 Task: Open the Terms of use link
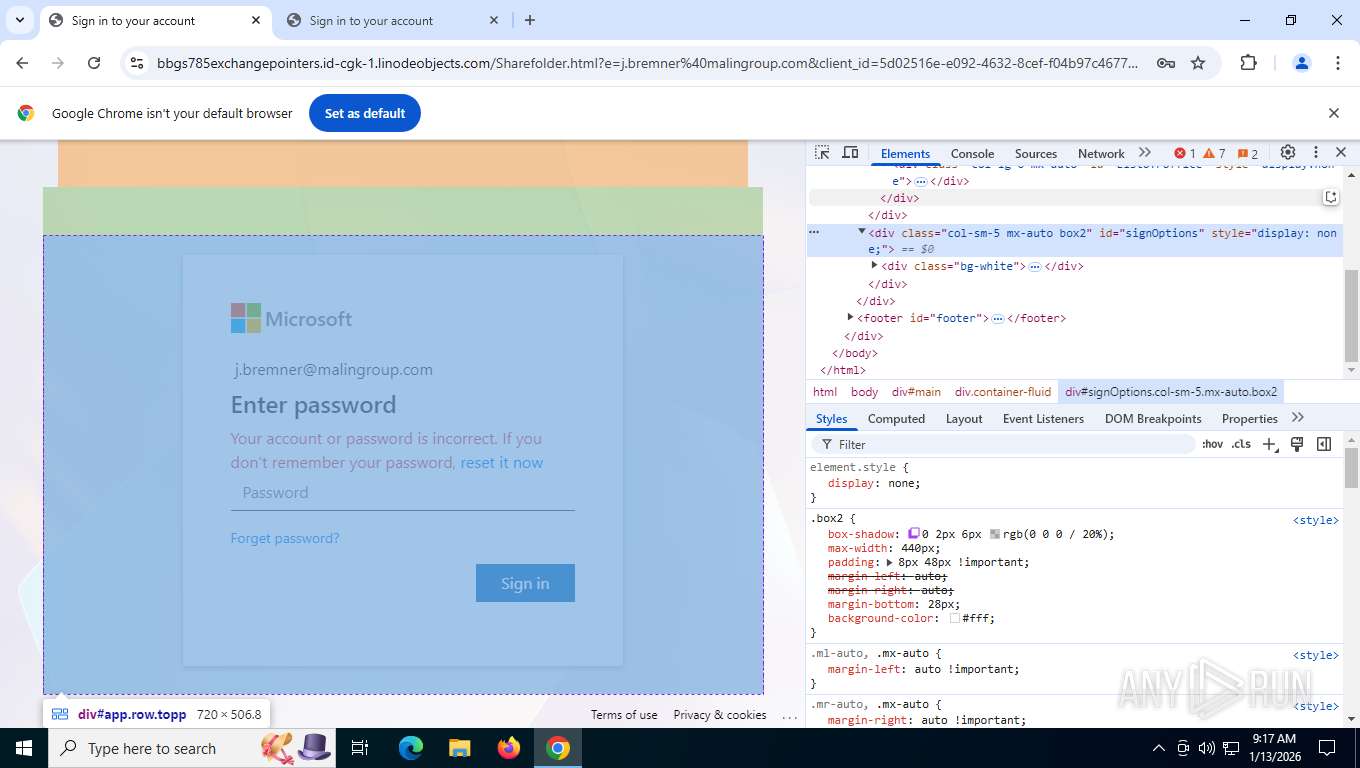tap(624, 715)
